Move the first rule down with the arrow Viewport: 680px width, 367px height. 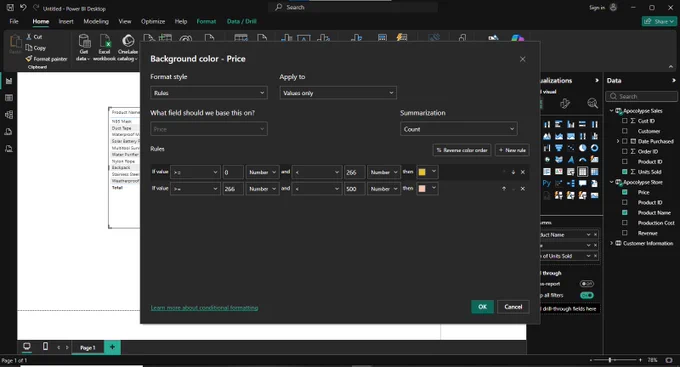click(x=513, y=172)
